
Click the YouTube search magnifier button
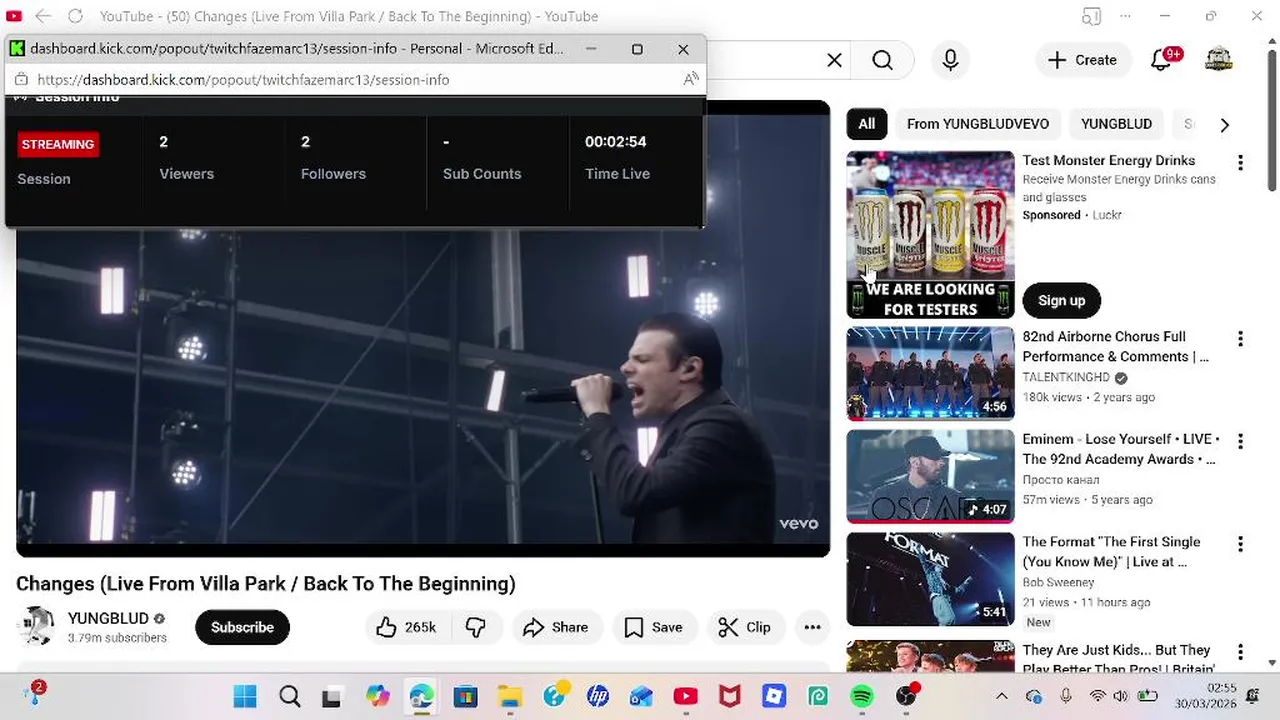coord(882,60)
